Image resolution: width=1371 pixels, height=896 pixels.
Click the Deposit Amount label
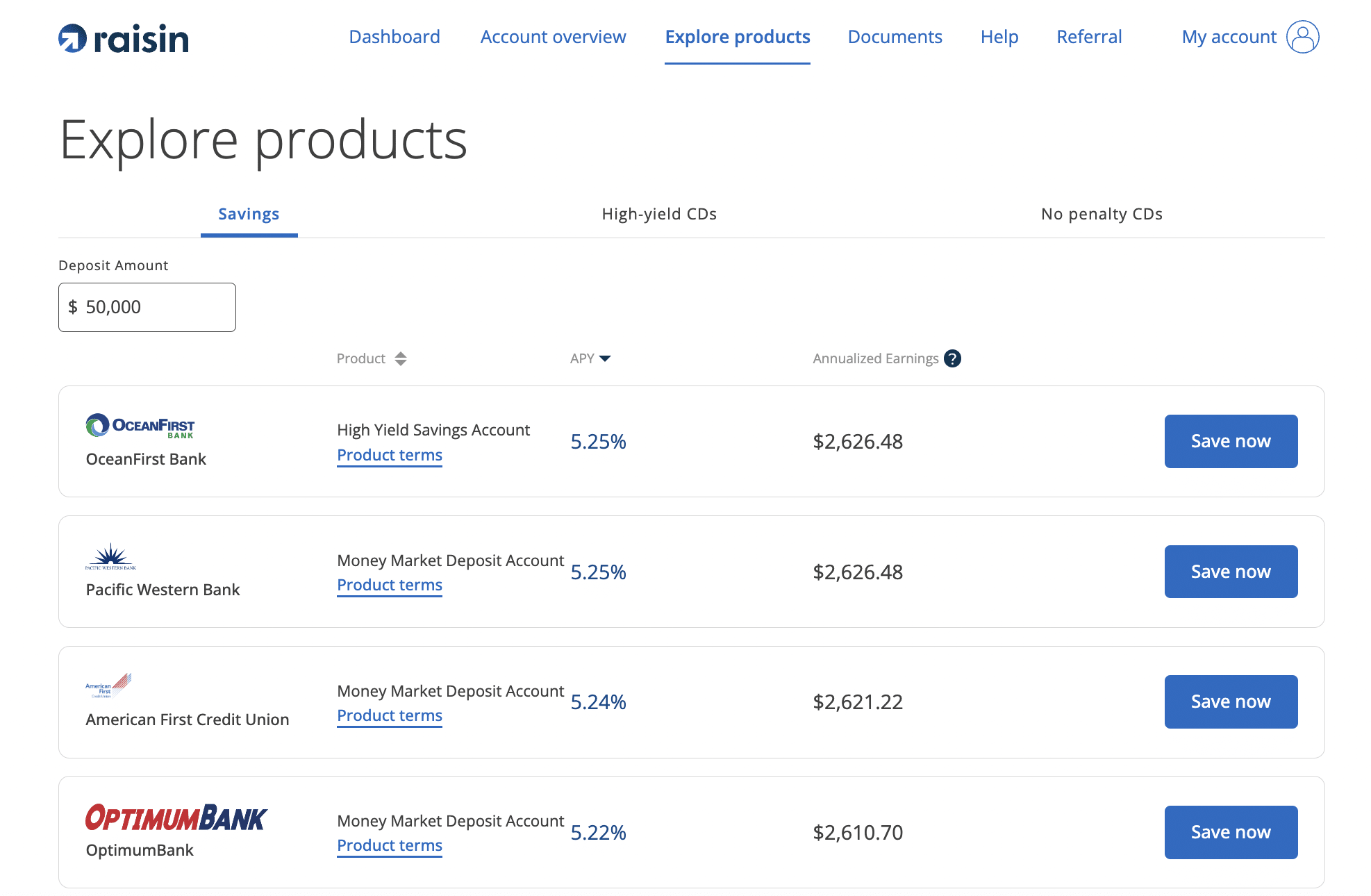click(x=113, y=265)
